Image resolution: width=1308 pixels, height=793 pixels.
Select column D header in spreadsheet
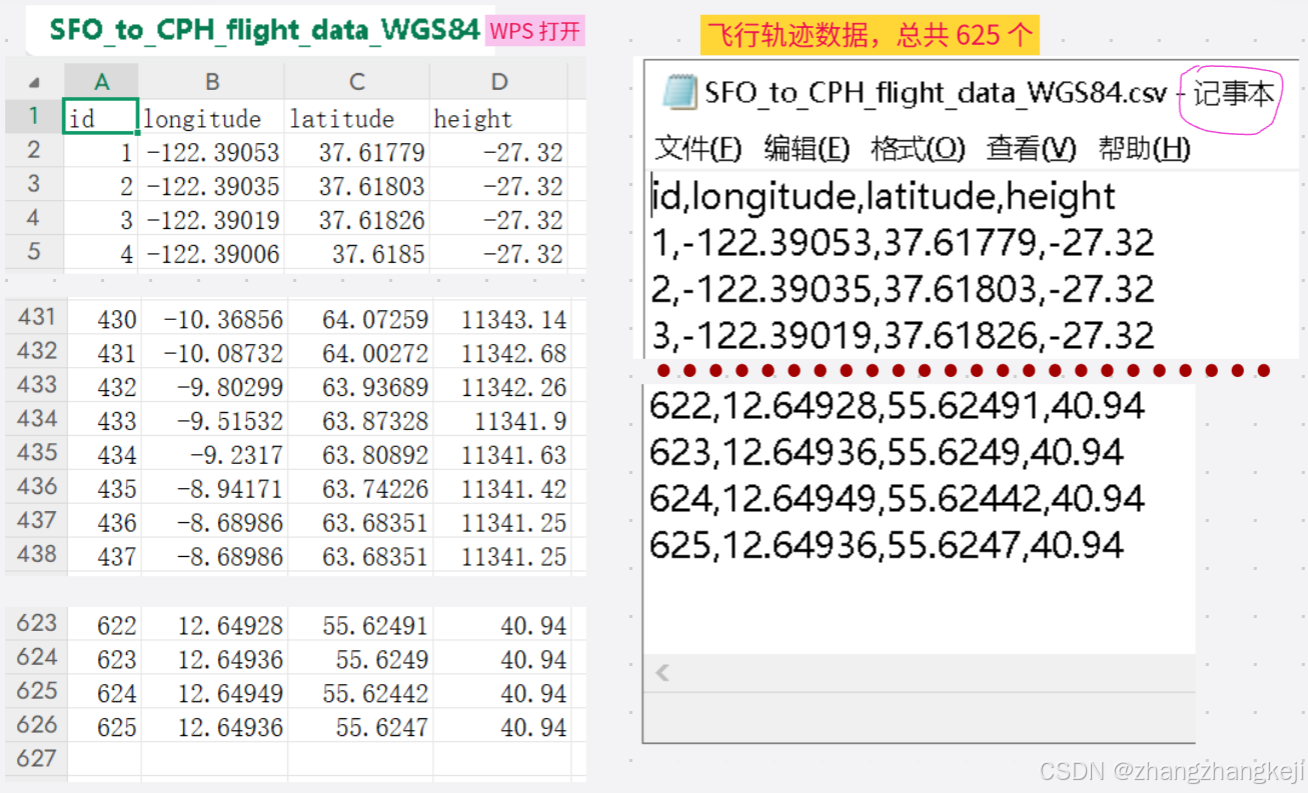pos(499,82)
